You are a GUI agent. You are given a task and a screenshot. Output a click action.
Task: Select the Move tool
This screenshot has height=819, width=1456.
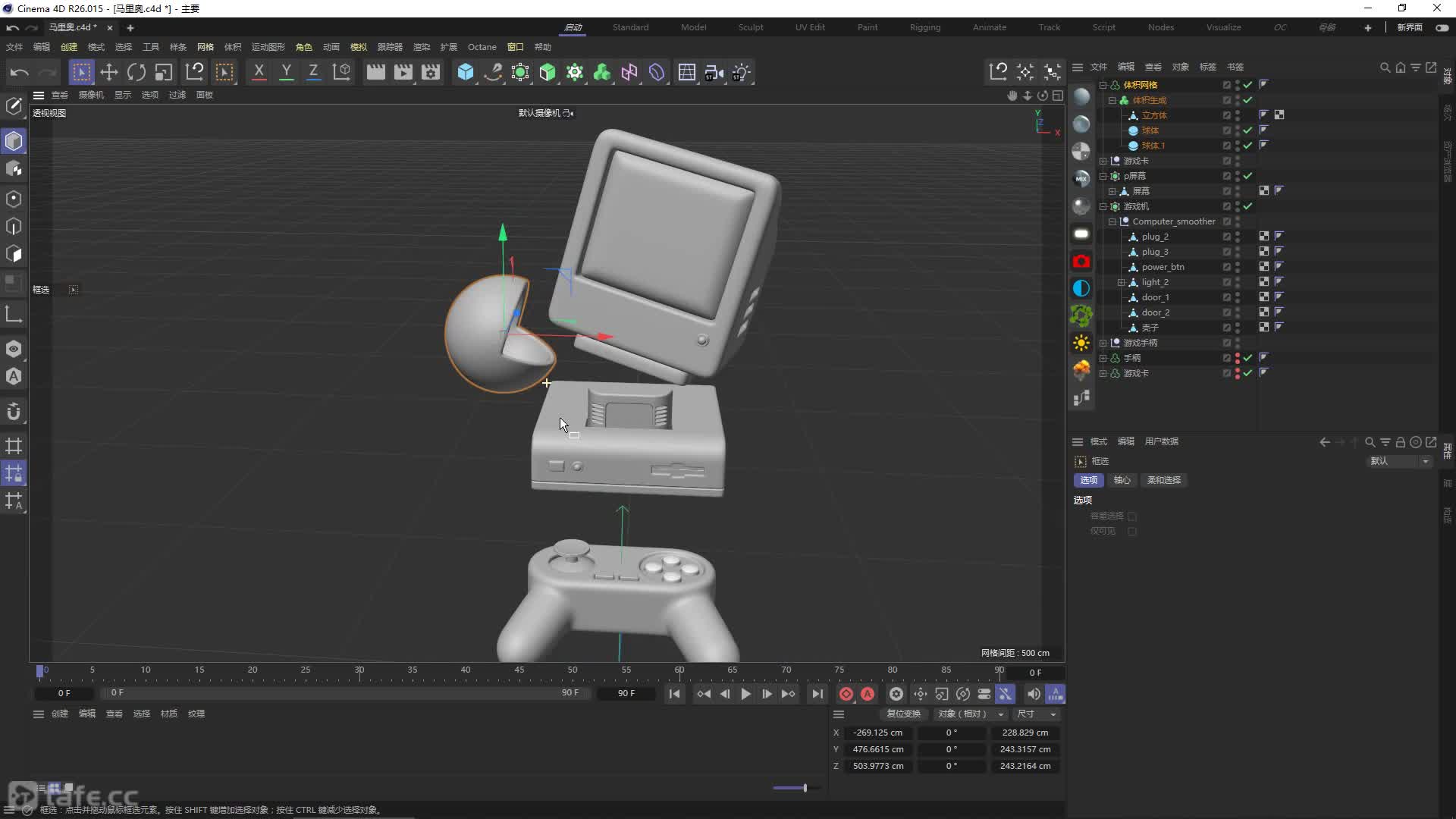[109, 72]
